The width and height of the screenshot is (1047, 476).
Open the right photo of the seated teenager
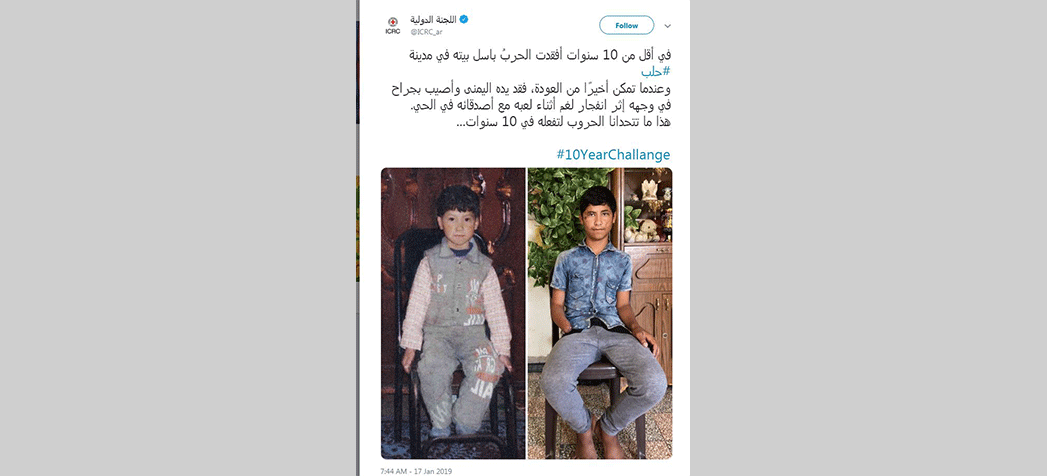click(600, 313)
